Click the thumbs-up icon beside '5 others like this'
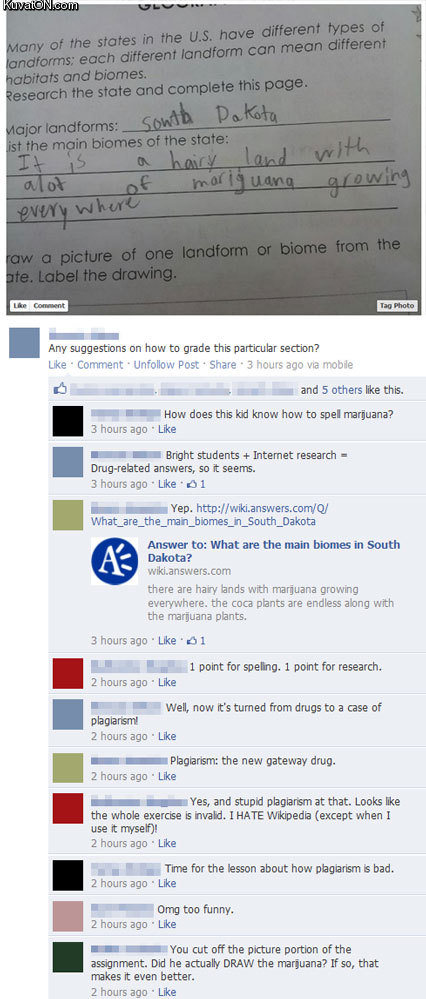The height and width of the screenshot is (999, 426). point(60,389)
